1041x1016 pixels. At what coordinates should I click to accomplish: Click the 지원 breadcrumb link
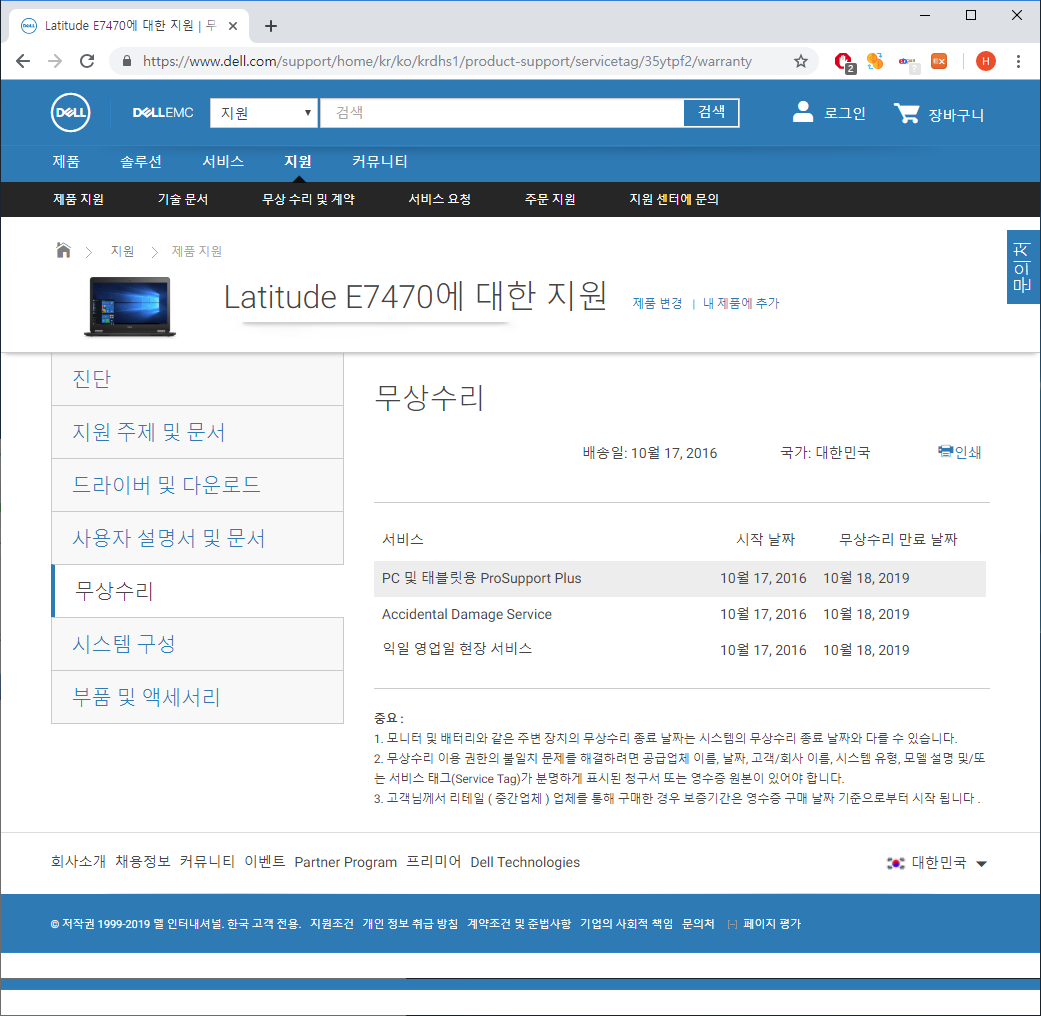click(x=122, y=251)
